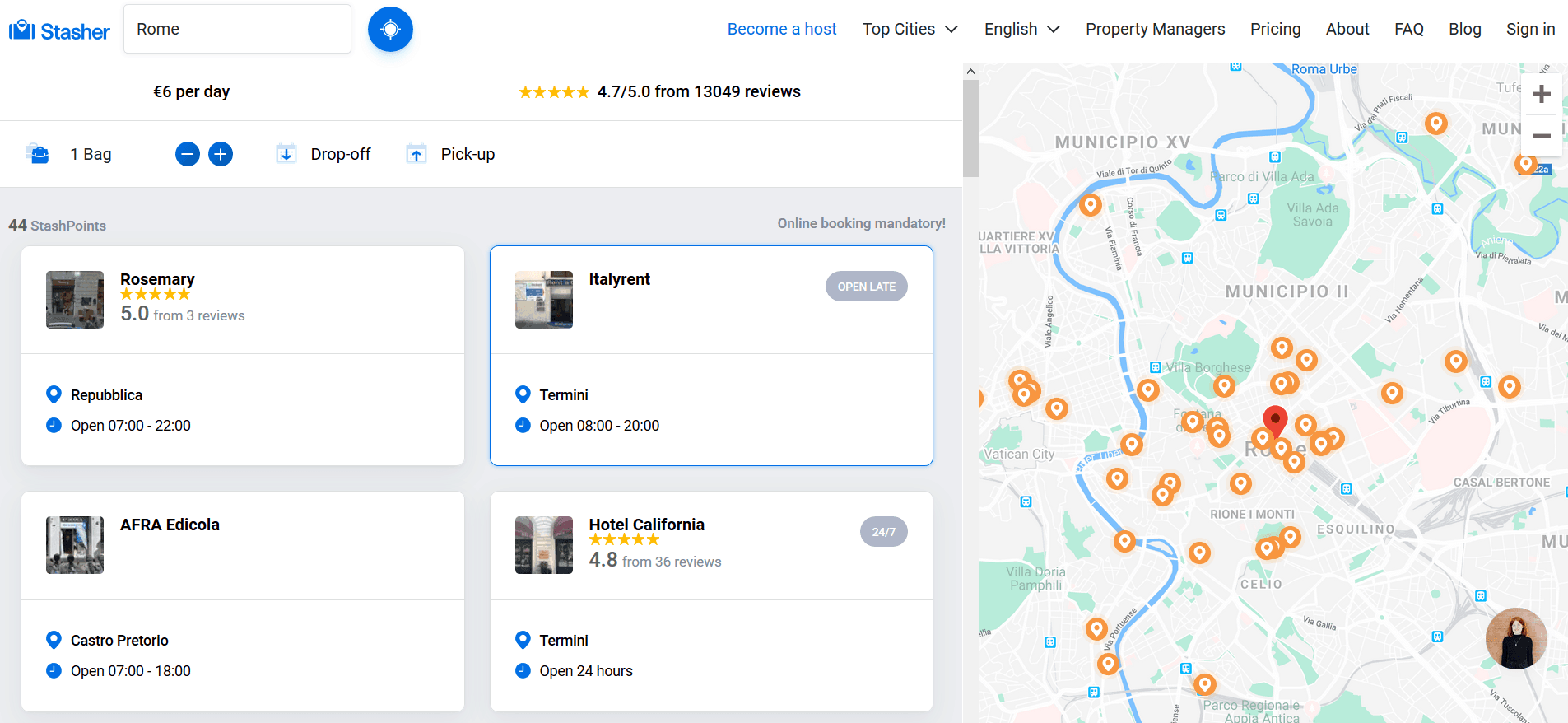Click the Rosemary opening hours clock icon
The height and width of the screenshot is (723, 1568).
coord(54,425)
